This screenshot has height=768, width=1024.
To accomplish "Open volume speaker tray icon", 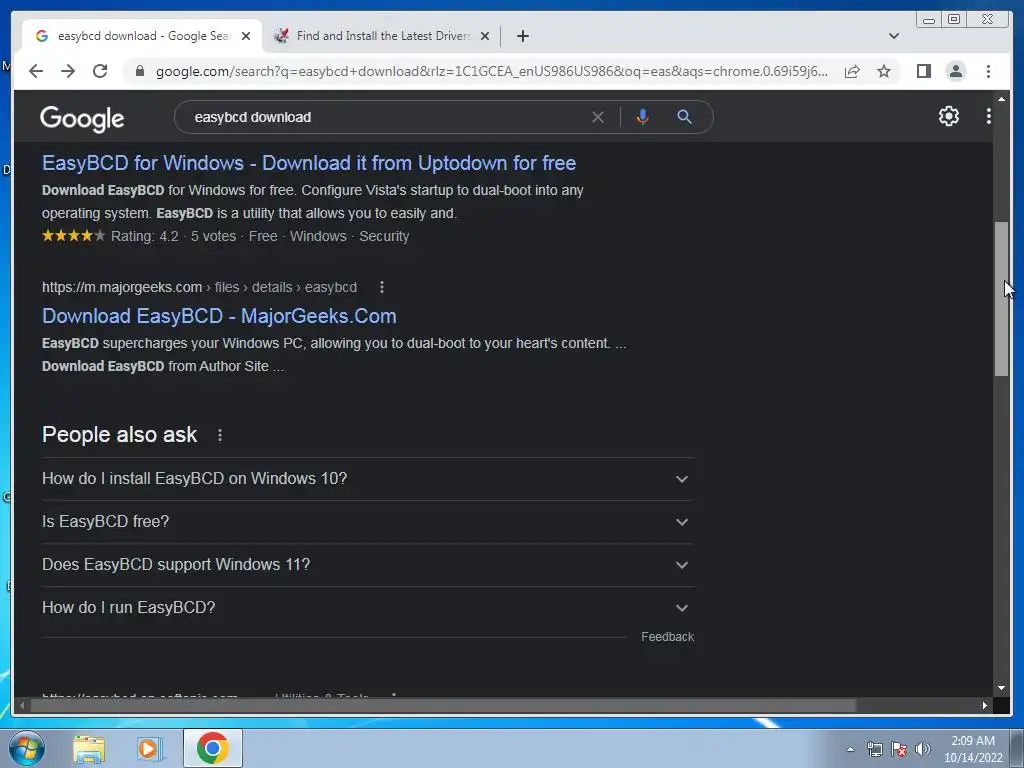I will pyautogui.click(x=923, y=749).
